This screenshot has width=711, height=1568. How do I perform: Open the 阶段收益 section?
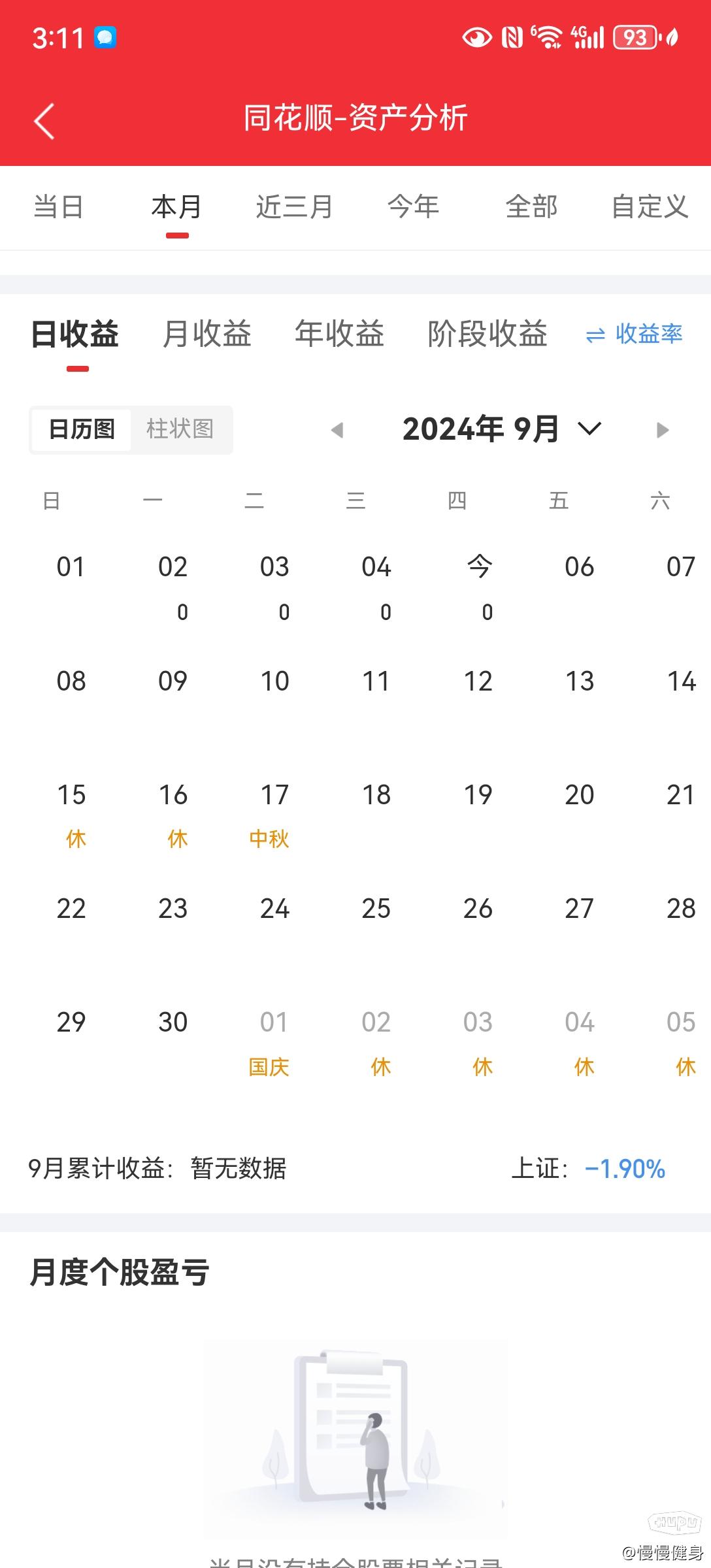click(487, 334)
